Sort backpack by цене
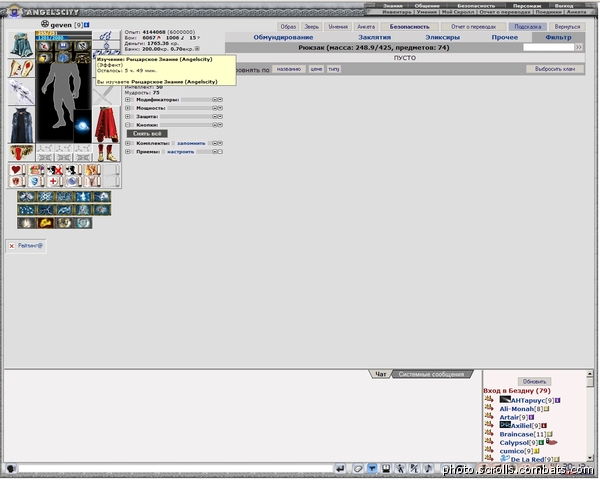The width and height of the screenshot is (600, 480). coord(316,69)
